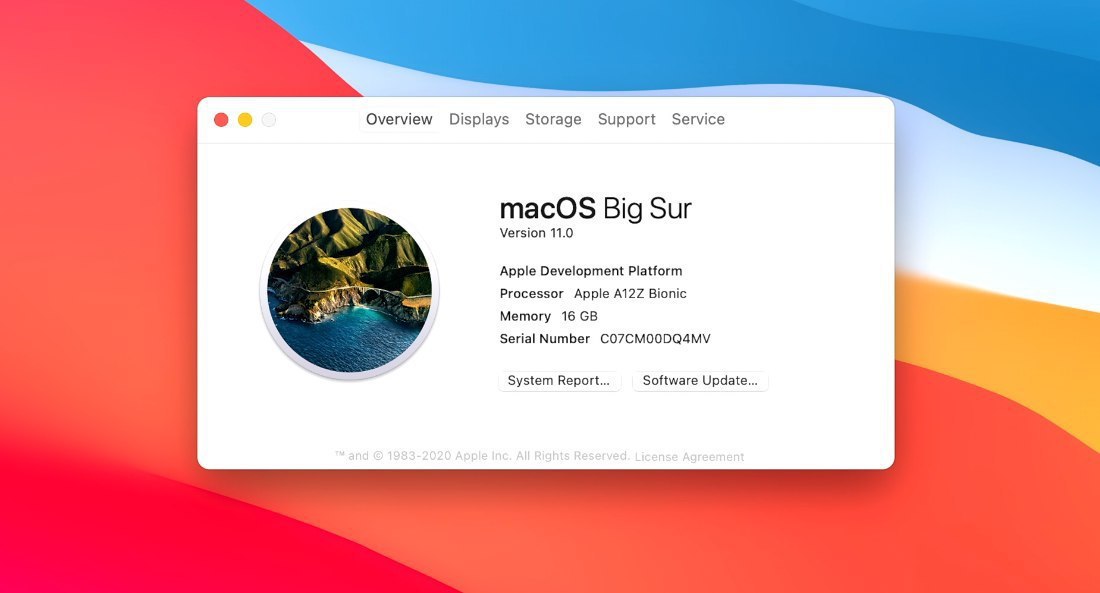
Task: Click the macOS Big Sur circular logo
Action: pyautogui.click(x=349, y=291)
